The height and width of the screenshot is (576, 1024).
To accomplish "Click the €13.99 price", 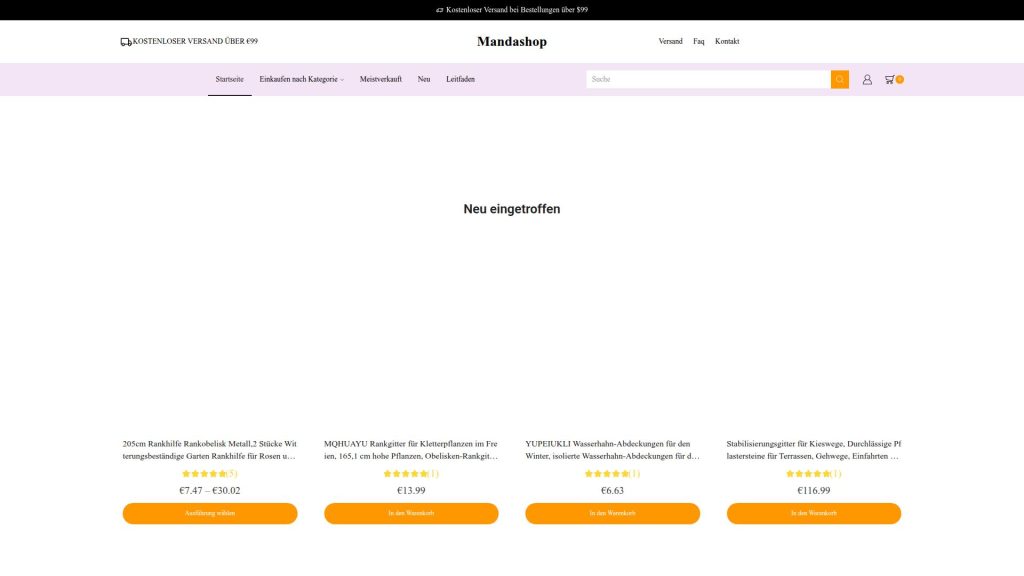I will pos(411,490).
